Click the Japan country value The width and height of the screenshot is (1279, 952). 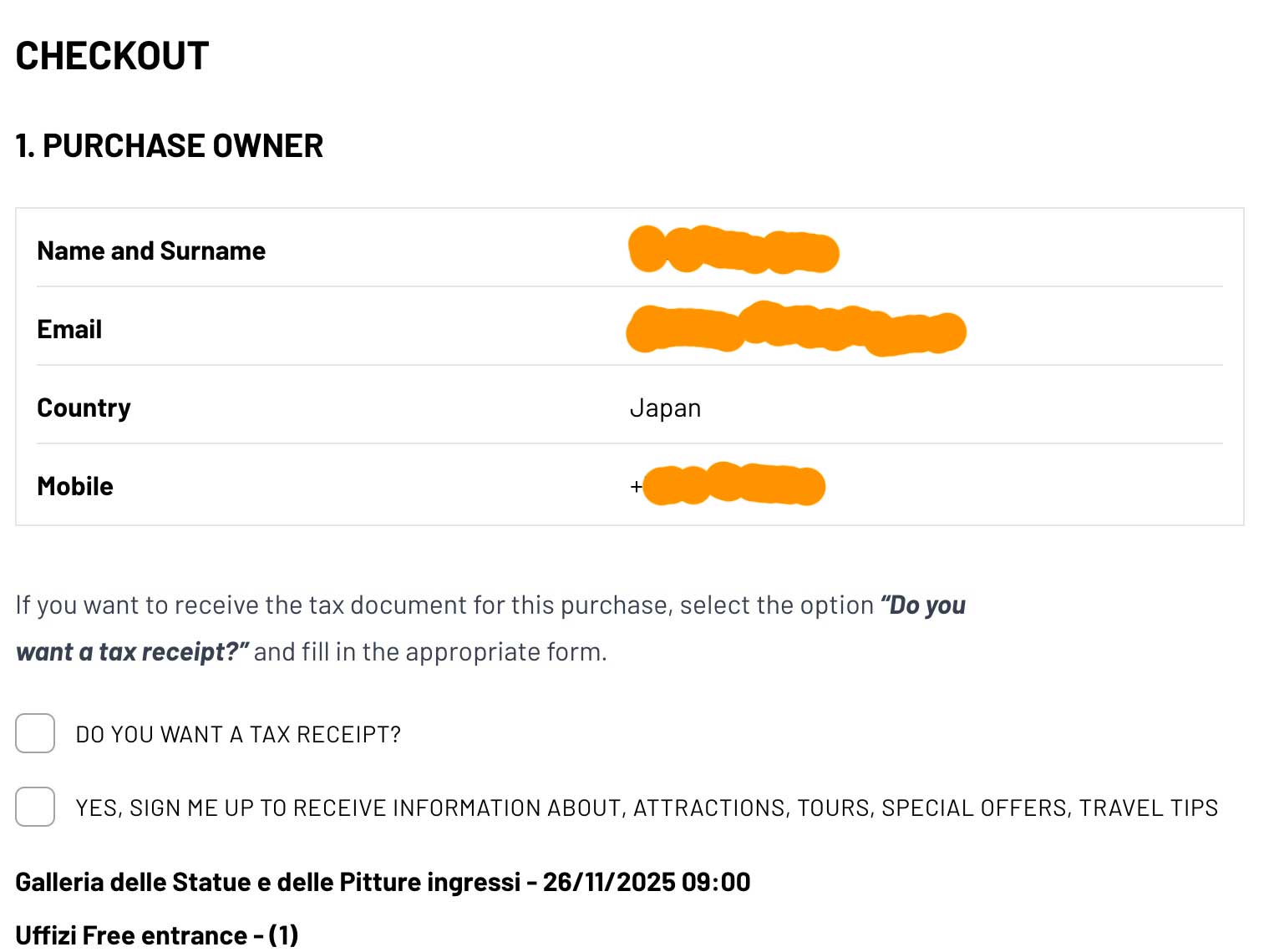point(665,408)
